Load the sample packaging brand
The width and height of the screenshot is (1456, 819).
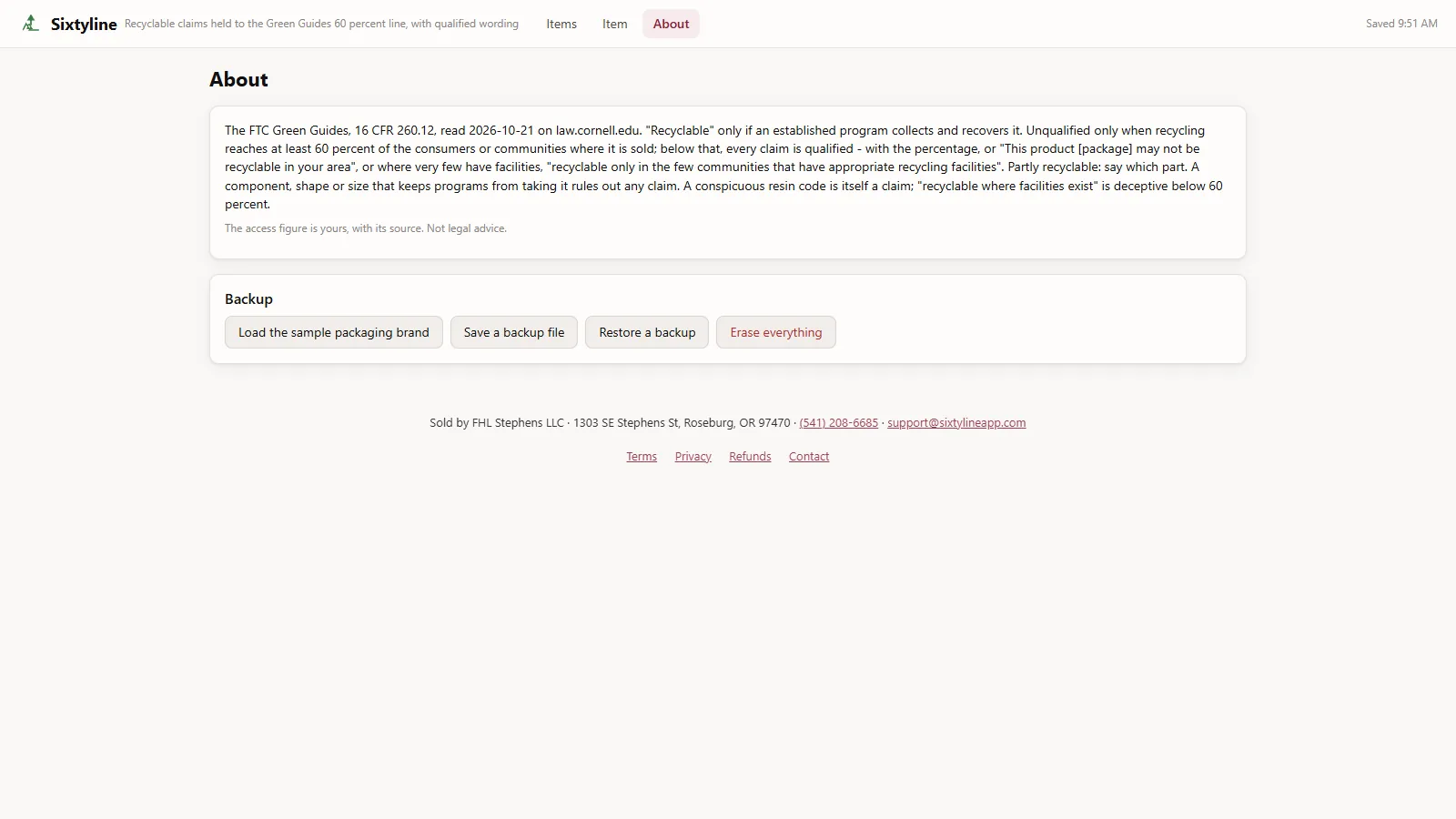coord(334,332)
